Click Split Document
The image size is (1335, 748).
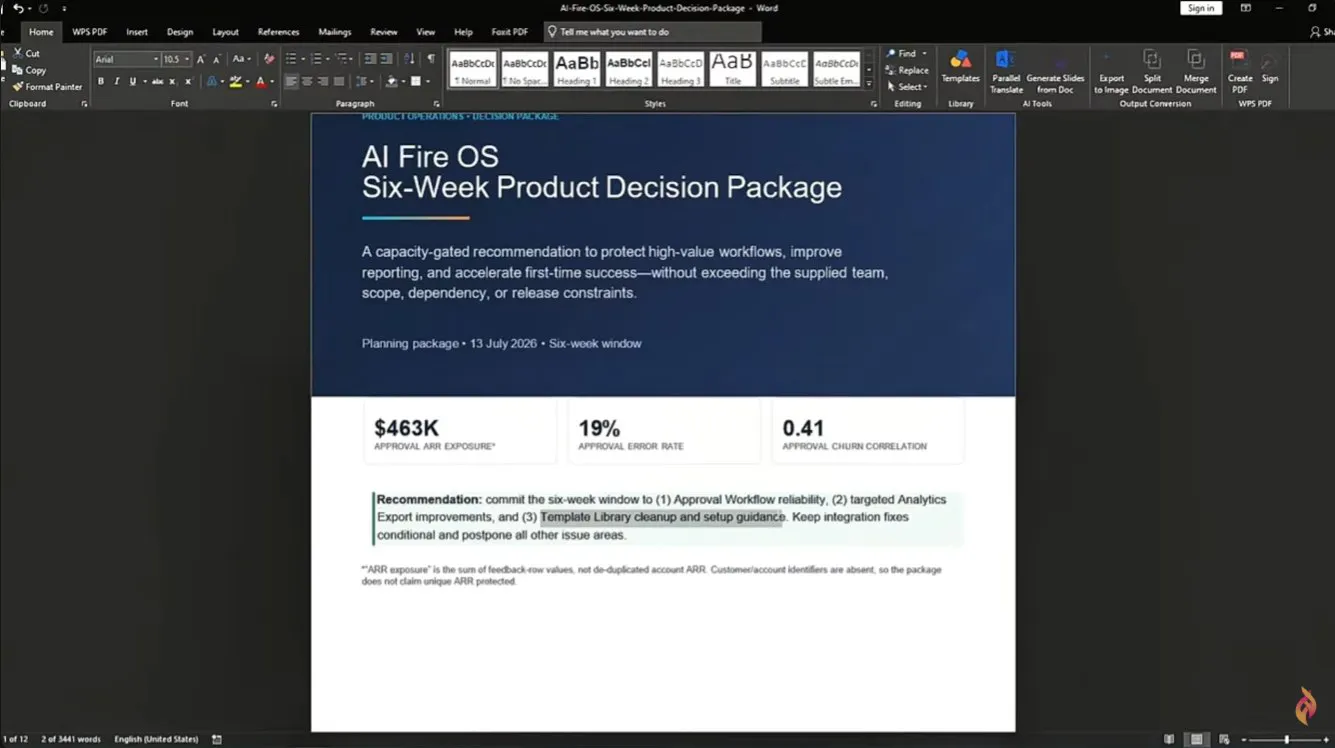point(1152,71)
